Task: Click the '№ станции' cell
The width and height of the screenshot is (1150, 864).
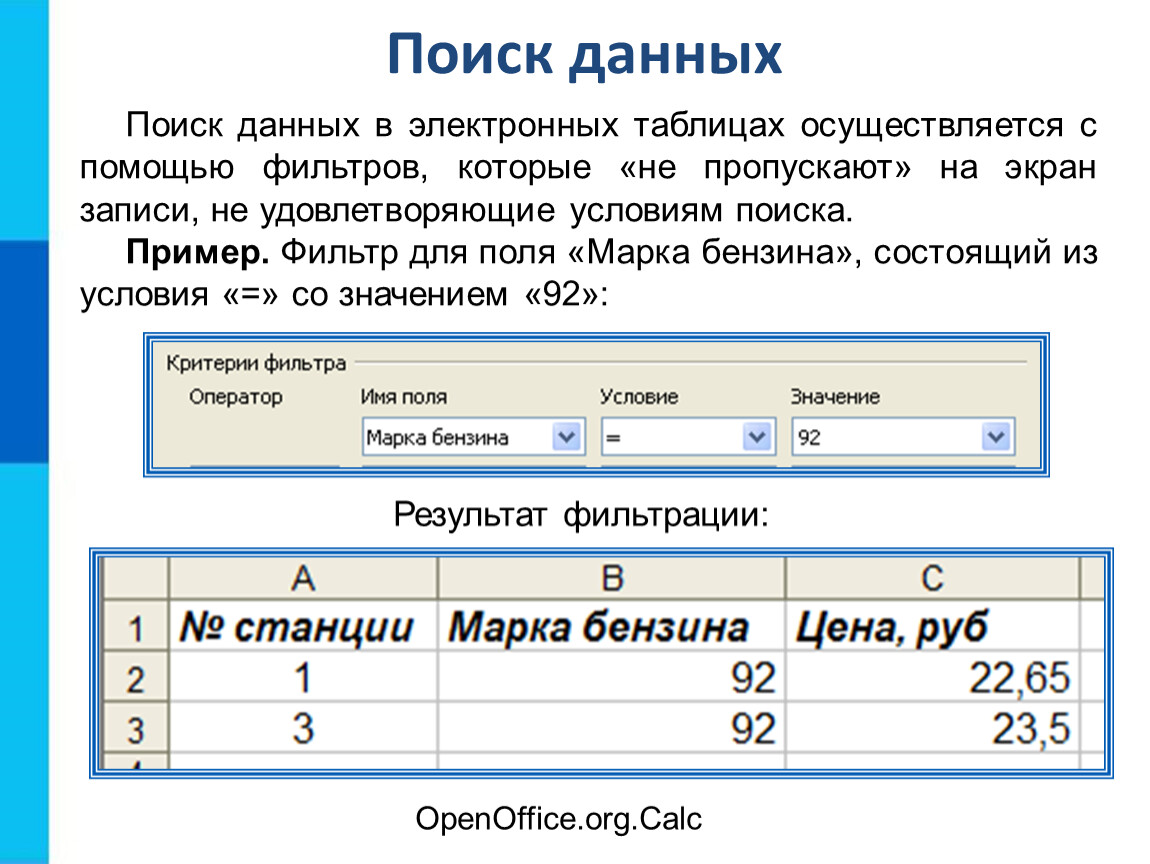Action: click(303, 627)
